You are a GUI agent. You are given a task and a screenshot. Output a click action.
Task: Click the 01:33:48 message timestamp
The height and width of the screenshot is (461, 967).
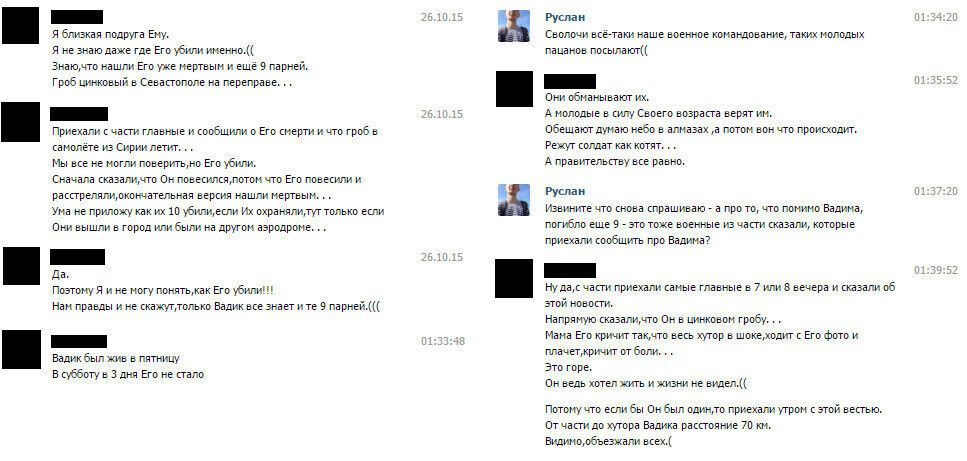(443, 341)
